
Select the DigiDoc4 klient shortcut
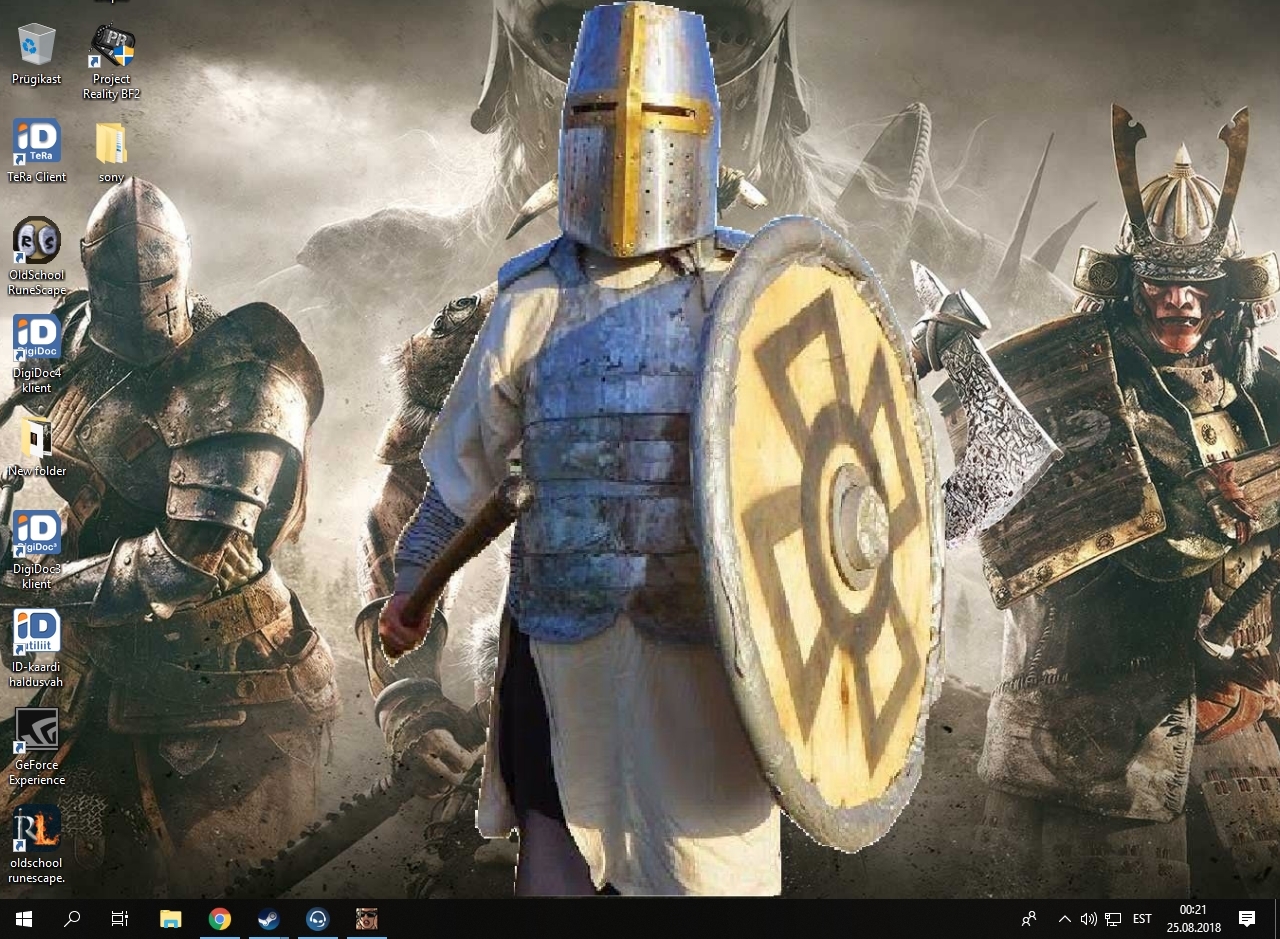(x=37, y=355)
